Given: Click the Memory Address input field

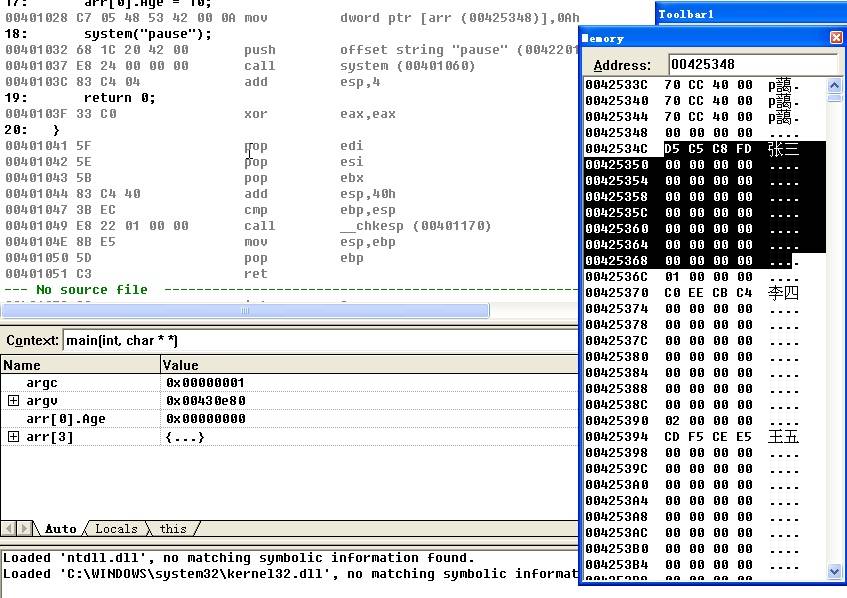Looking at the screenshot, I should coord(750,64).
